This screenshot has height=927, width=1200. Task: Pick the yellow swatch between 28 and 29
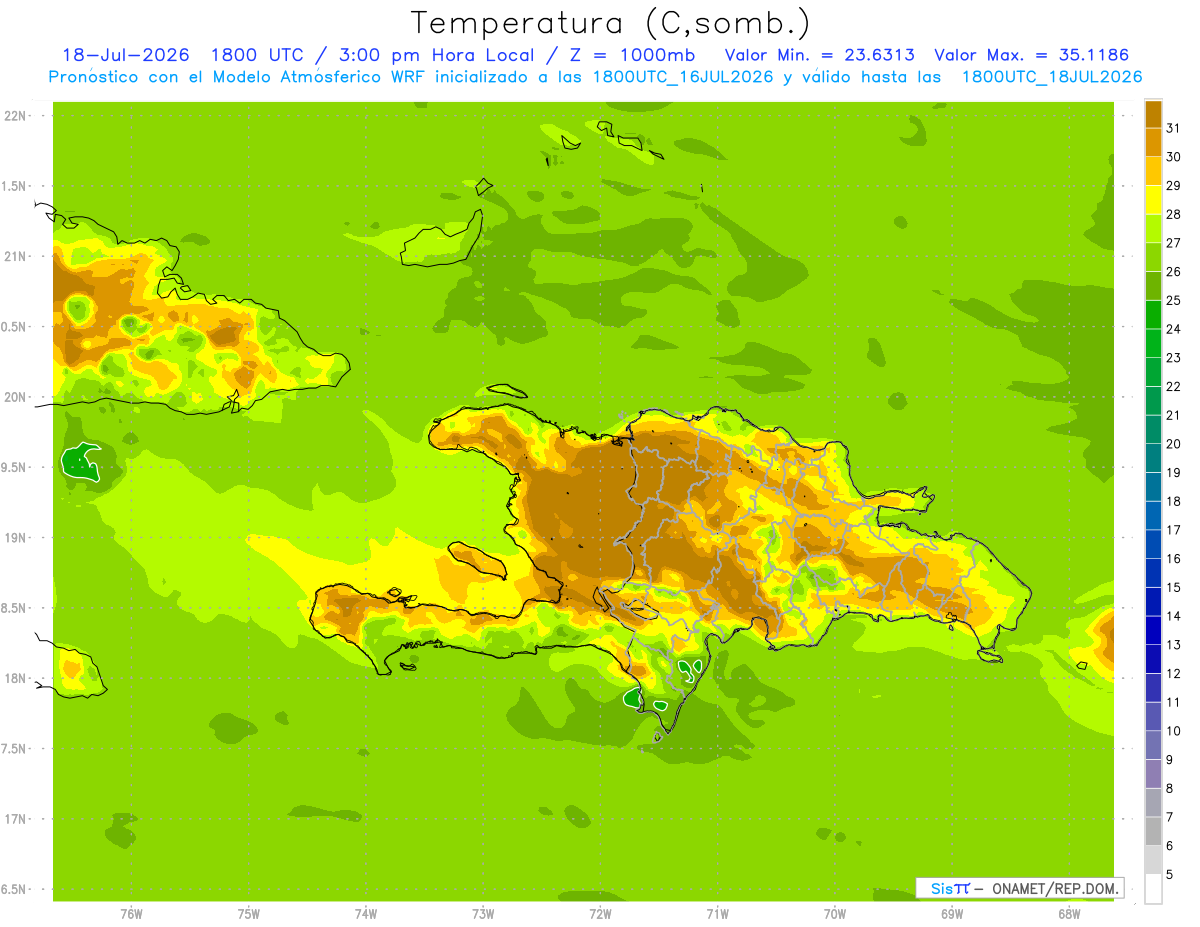[x=1153, y=199]
